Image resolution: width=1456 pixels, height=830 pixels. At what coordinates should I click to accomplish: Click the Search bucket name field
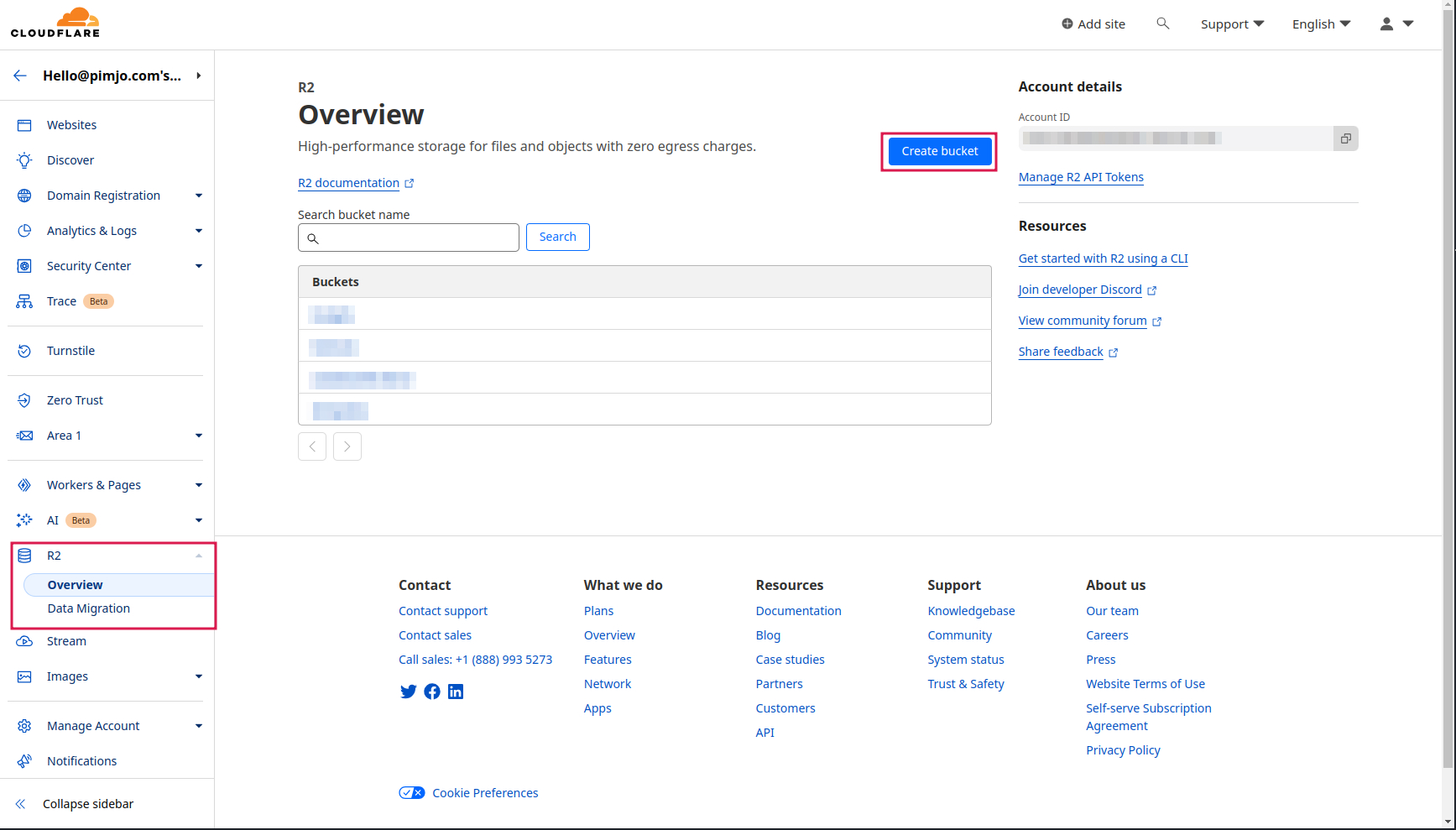416,238
